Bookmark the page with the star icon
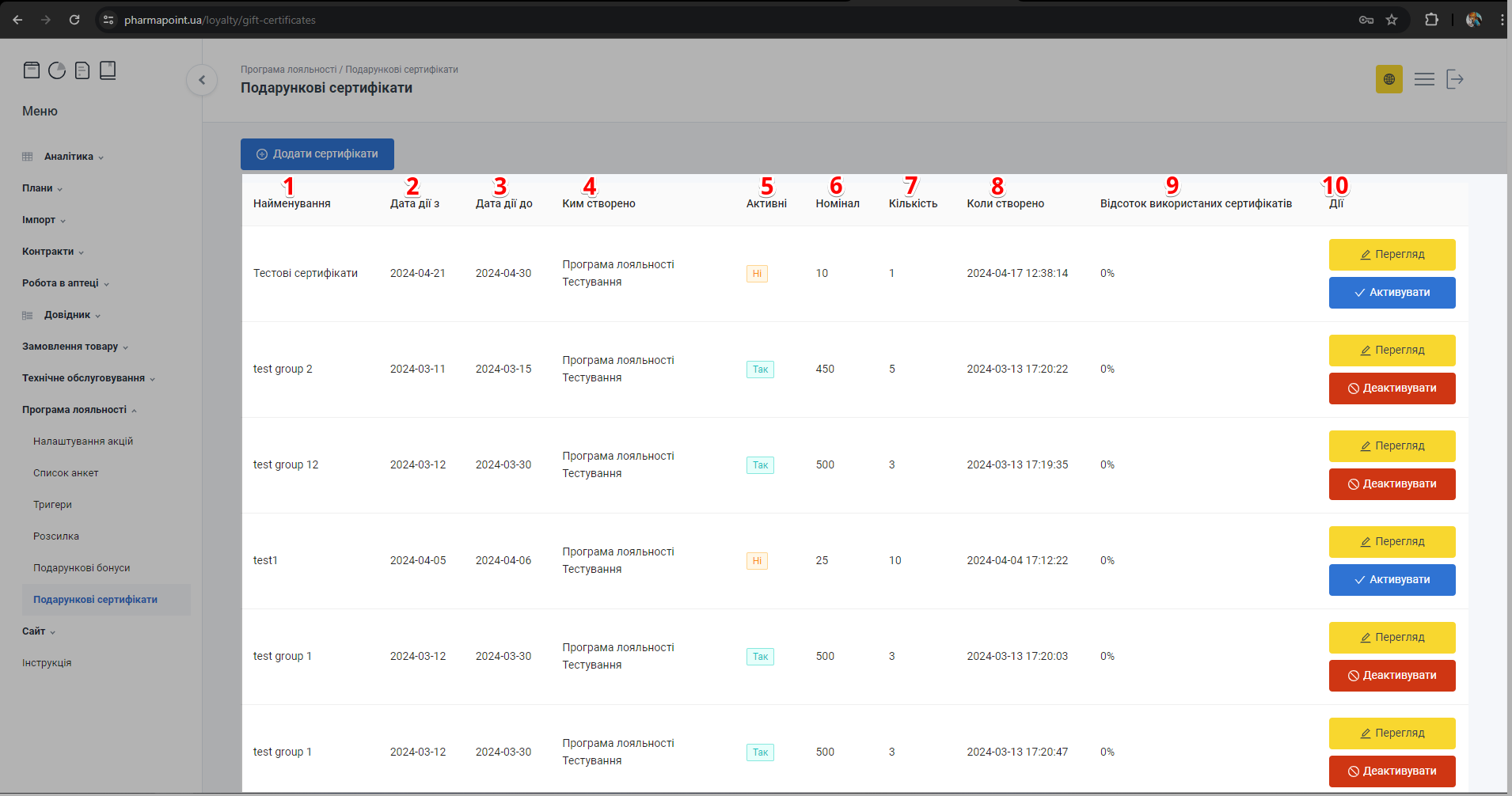This screenshot has width=1512, height=796. (1392, 20)
